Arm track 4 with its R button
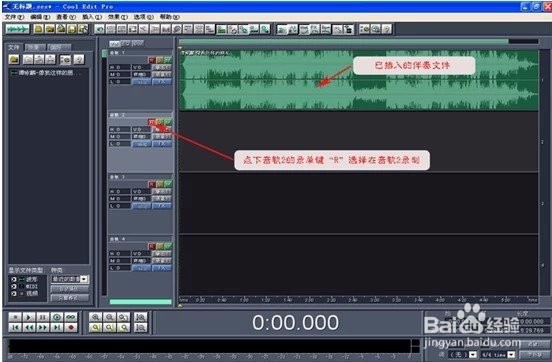Screen dimensions: 552x362 point(152,246)
